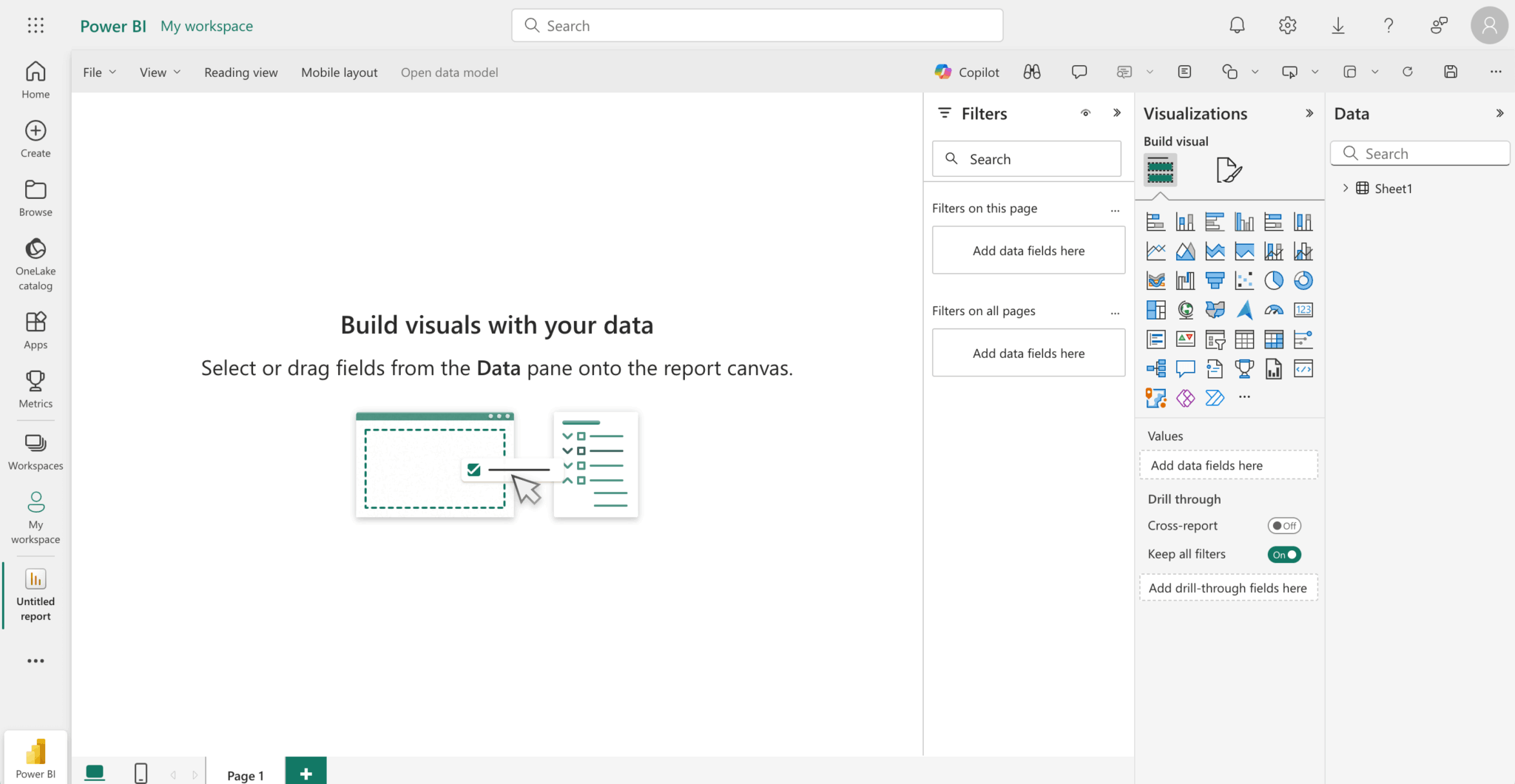The height and width of the screenshot is (784, 1515).
Task: Open the Format visual pane icon
Action: coord(1228,170)
